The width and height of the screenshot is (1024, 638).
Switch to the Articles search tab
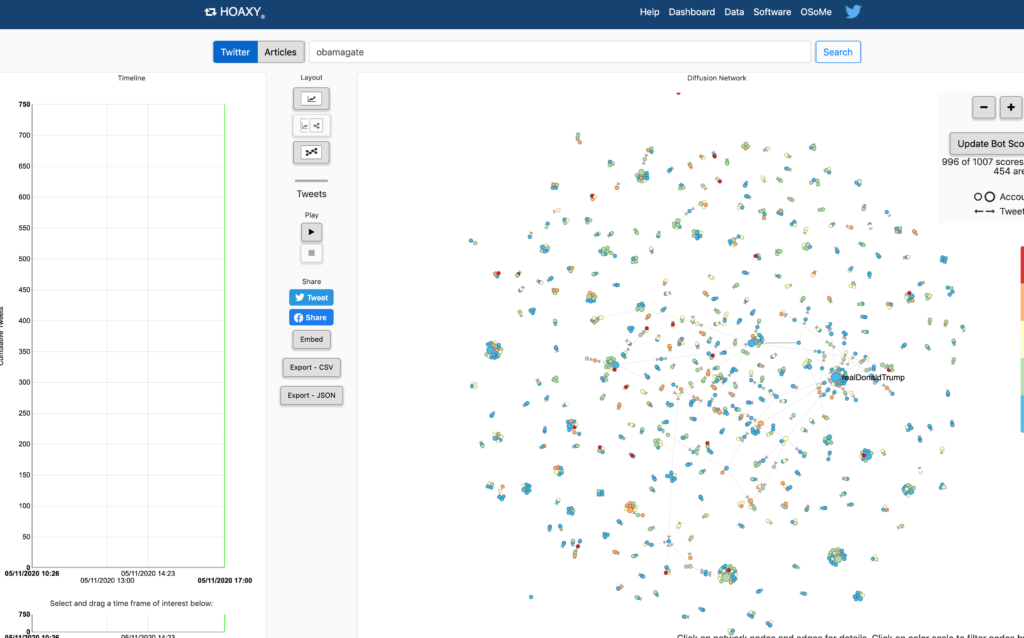[280, 52]
